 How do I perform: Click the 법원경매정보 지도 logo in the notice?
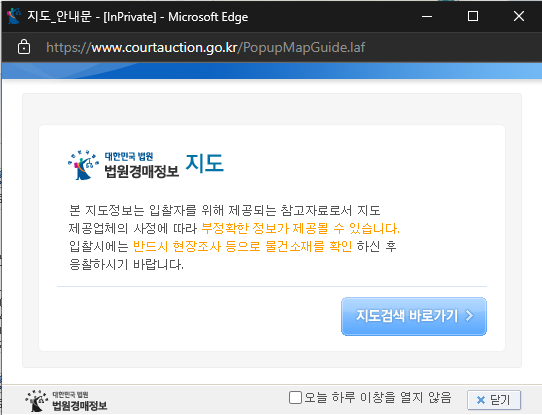(x=146, y=165)
